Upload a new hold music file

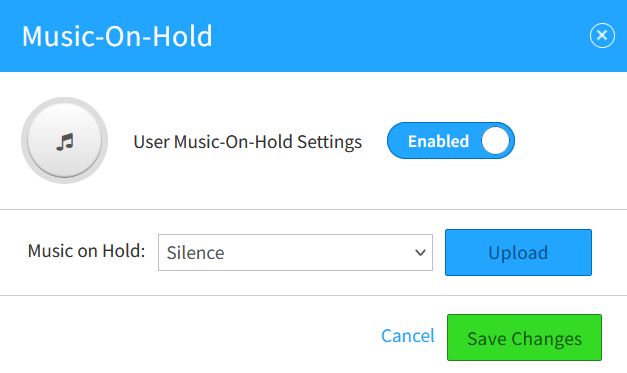518,252
